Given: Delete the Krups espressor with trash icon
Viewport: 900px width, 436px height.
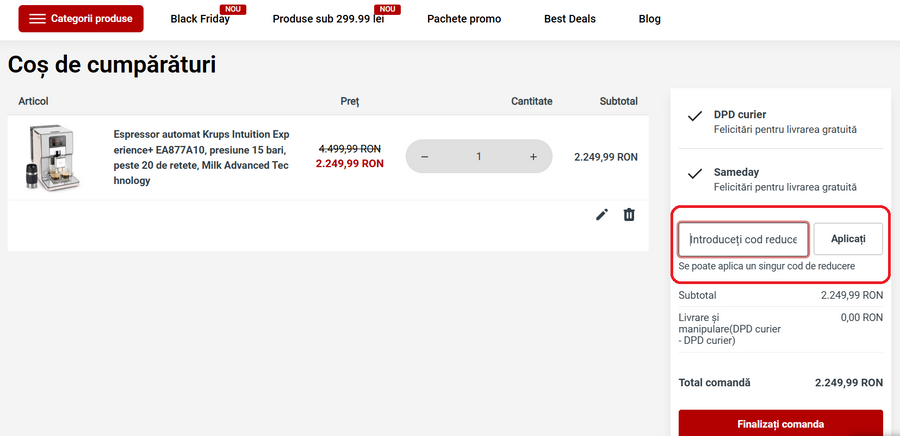Looking at the screenshot, I should 629,214.
